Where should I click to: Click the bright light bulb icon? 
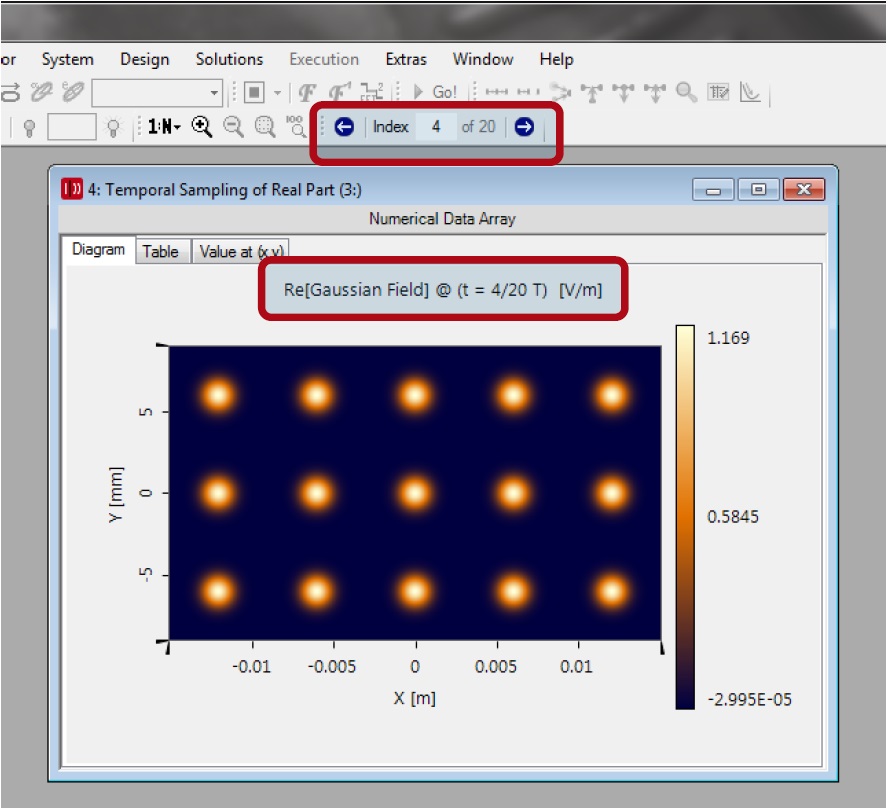point(114,127)
